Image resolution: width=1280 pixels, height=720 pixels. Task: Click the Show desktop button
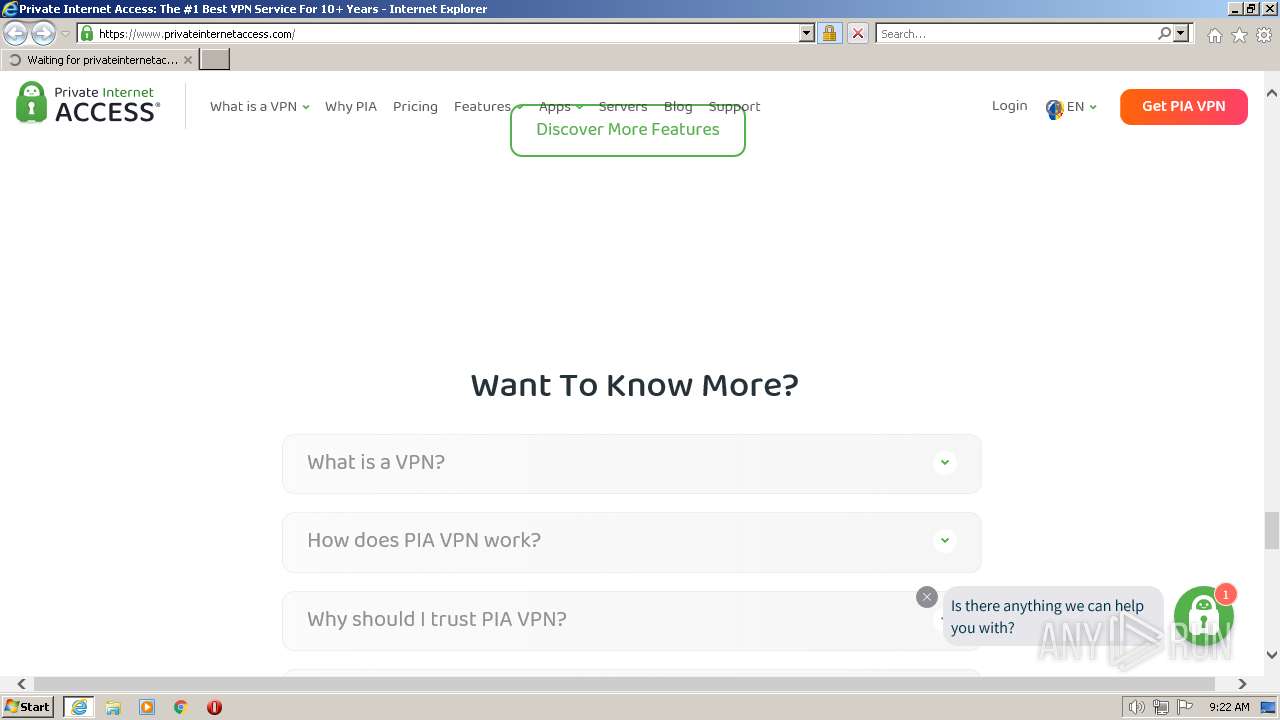pyautogui.click(x=1269, y=707)
